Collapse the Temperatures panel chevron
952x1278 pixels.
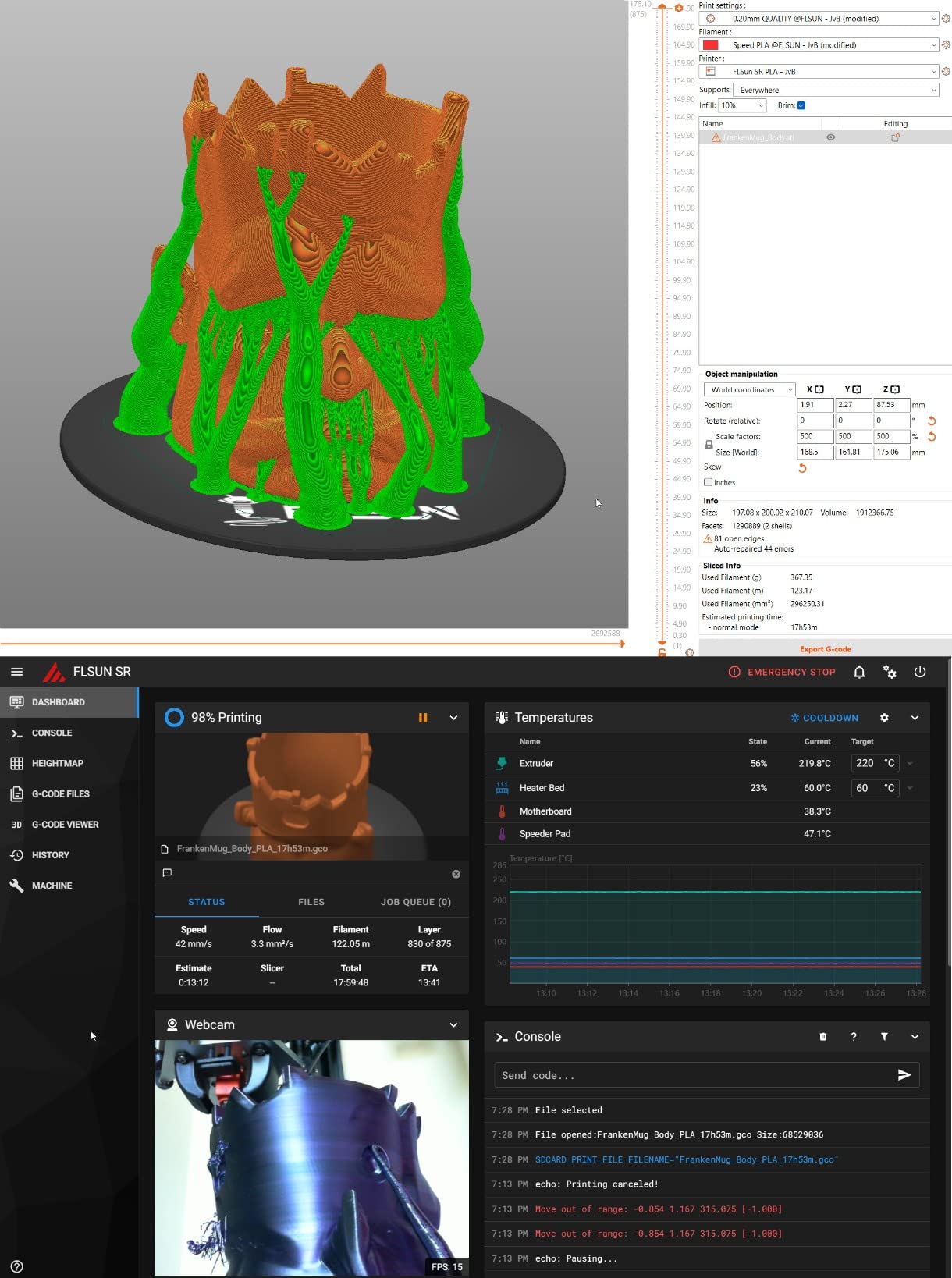point(915,718)
